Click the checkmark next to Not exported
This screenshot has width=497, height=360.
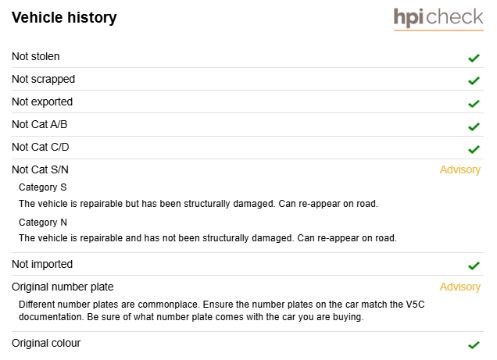(x=474, y=104)
